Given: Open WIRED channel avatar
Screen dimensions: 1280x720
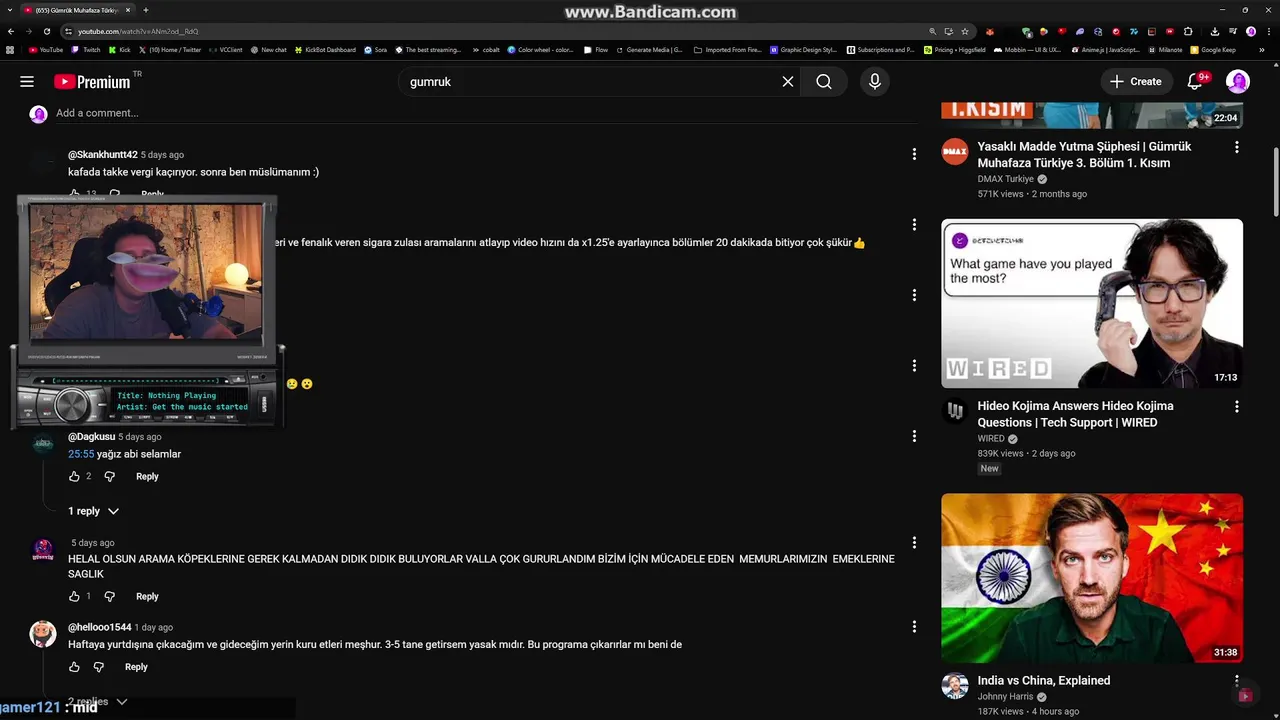Looking at the screenshot, I should coord(955,411).
